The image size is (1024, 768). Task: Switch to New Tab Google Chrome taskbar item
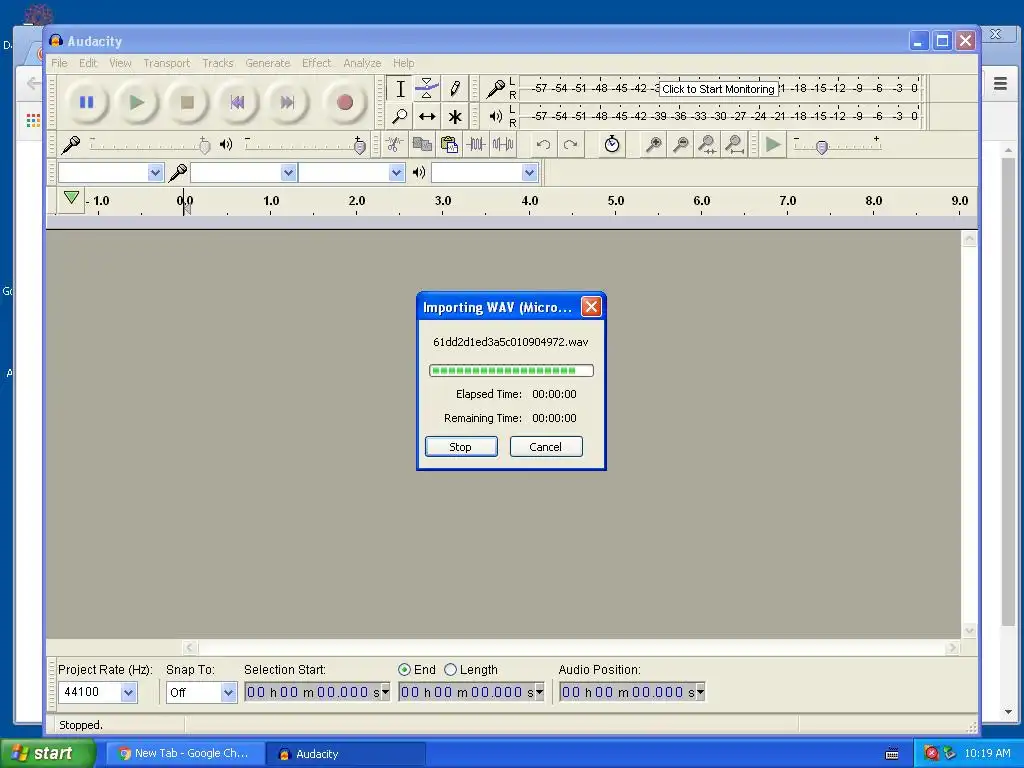point(185,754)
